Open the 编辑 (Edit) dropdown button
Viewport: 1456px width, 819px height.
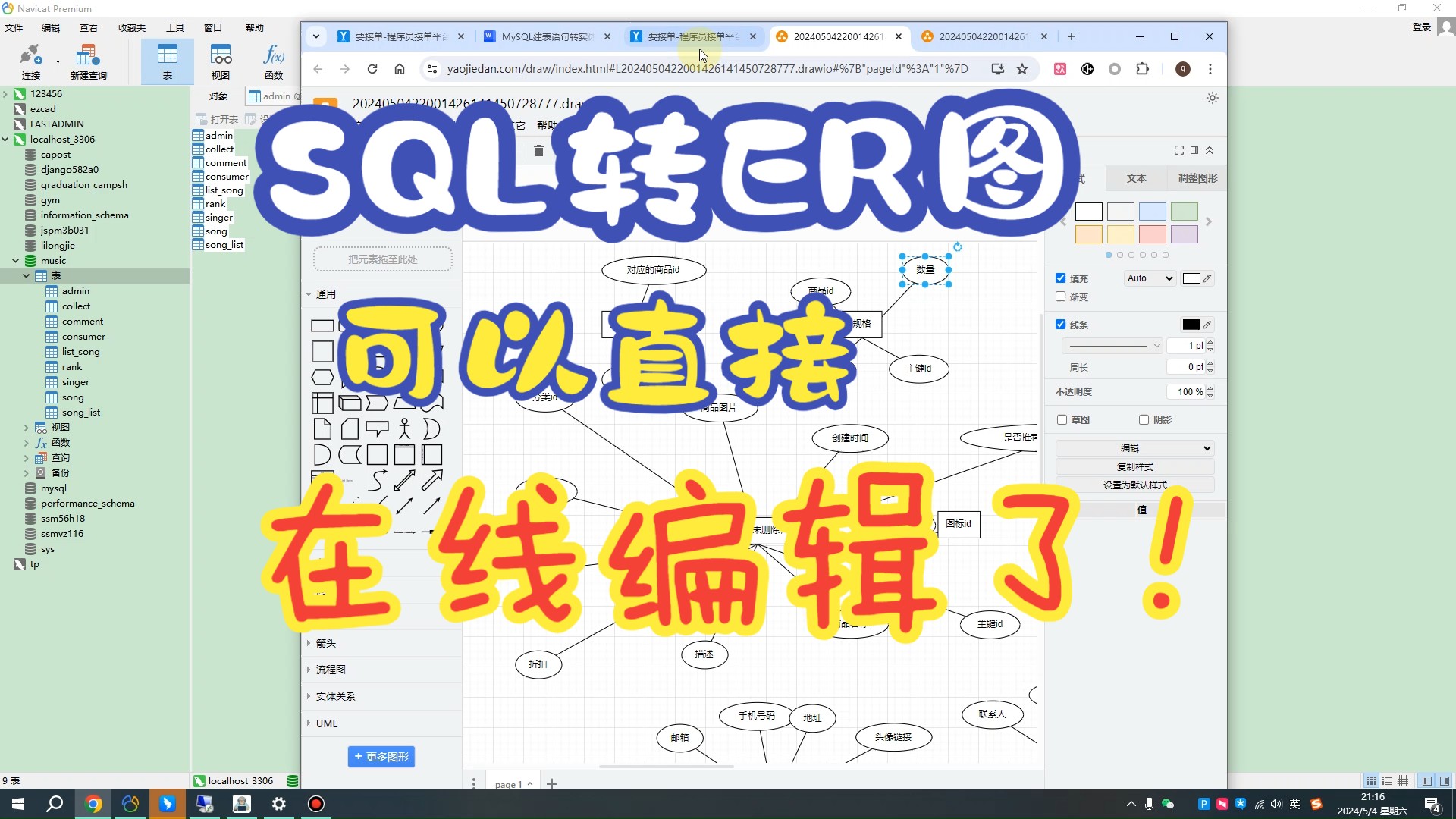[1134, 448]
